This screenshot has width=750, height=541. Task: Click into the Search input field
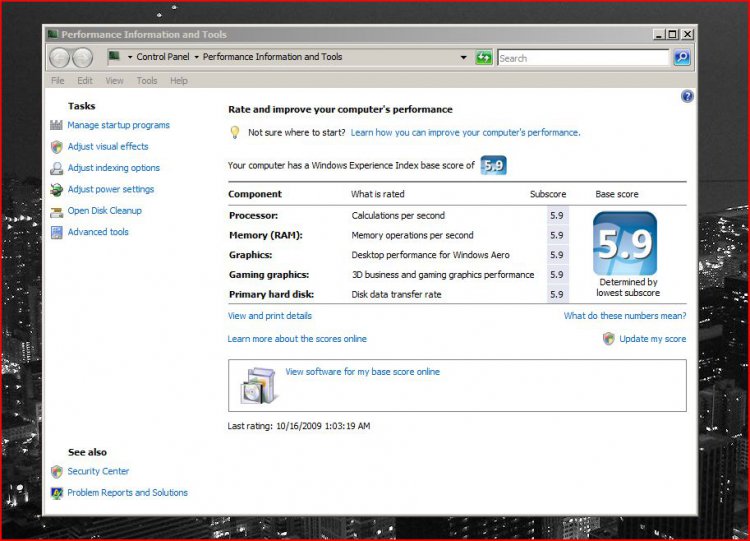[x=583, y=58]
